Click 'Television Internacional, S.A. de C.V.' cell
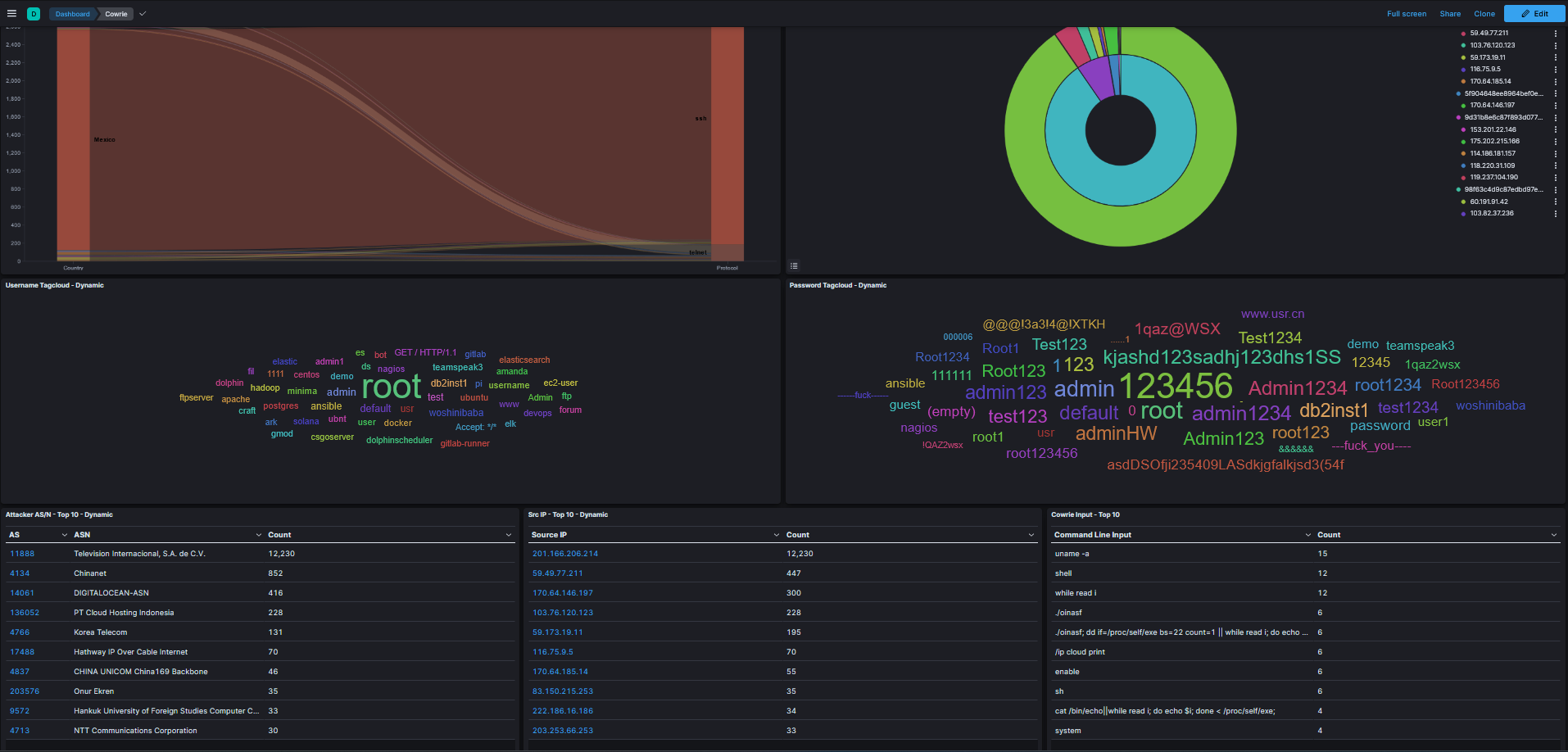1568x752 pixels. [139, 554]
